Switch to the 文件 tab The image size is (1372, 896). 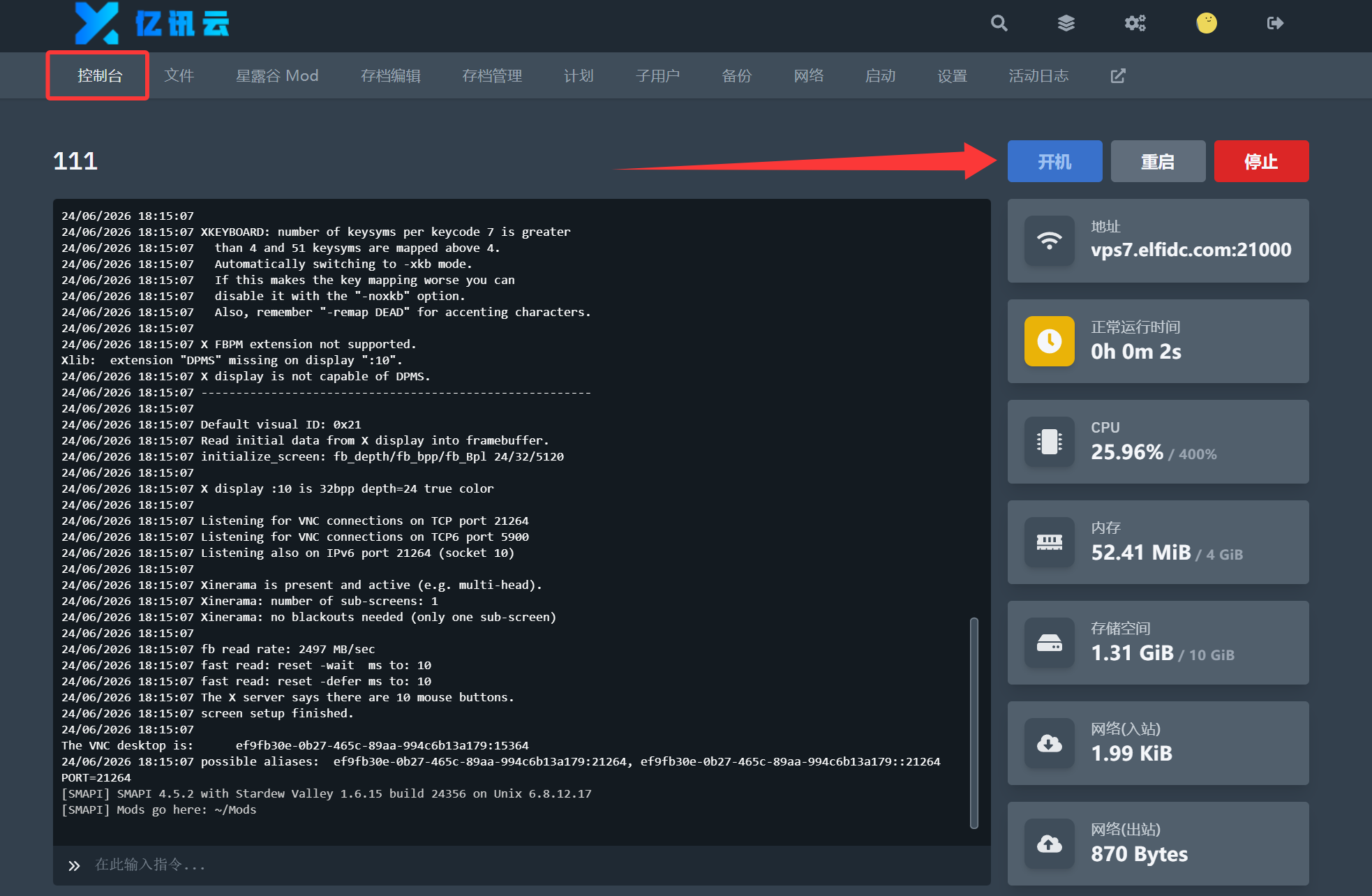179,75
